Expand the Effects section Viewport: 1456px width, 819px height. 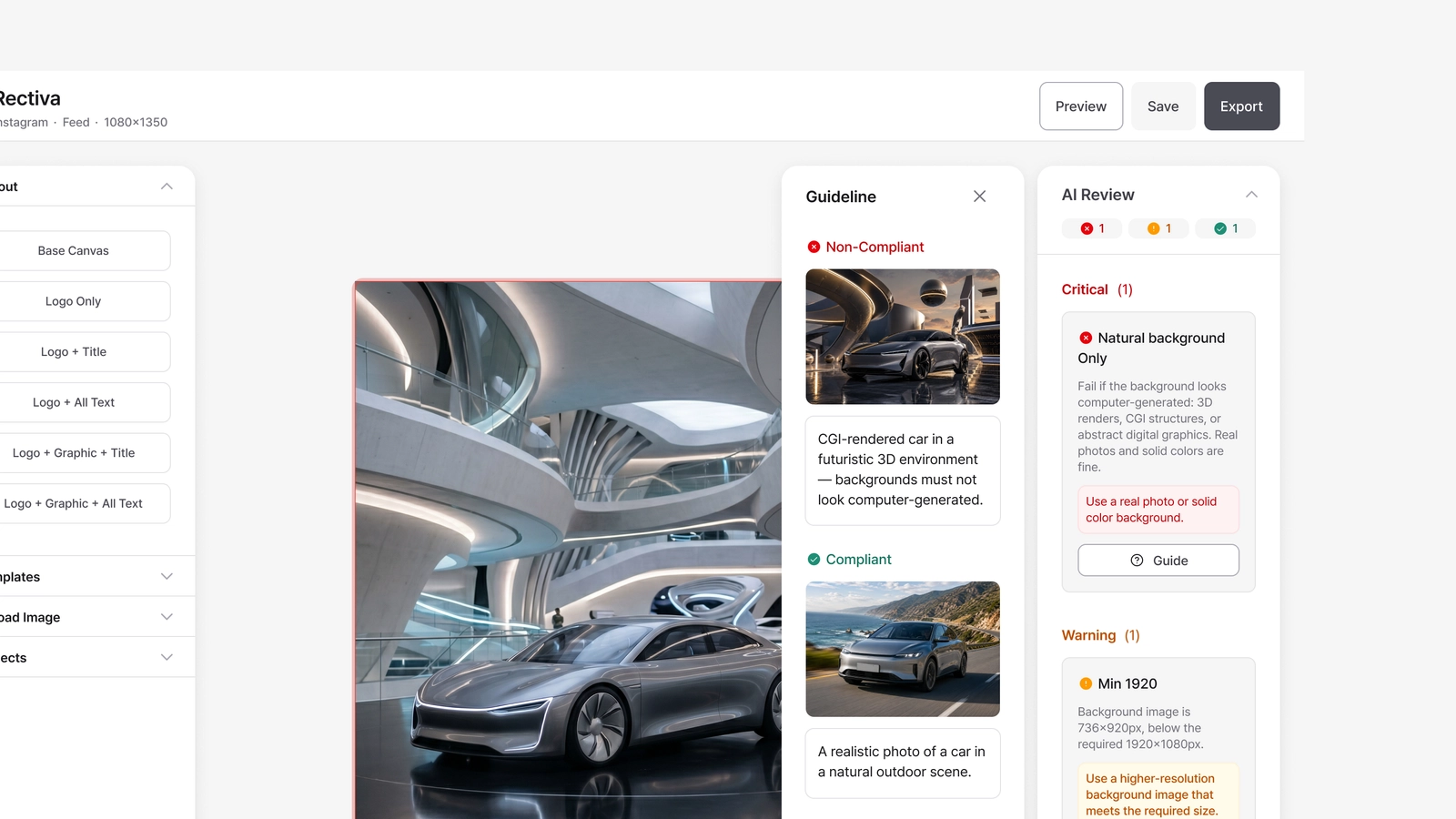(x=167, y=657)
